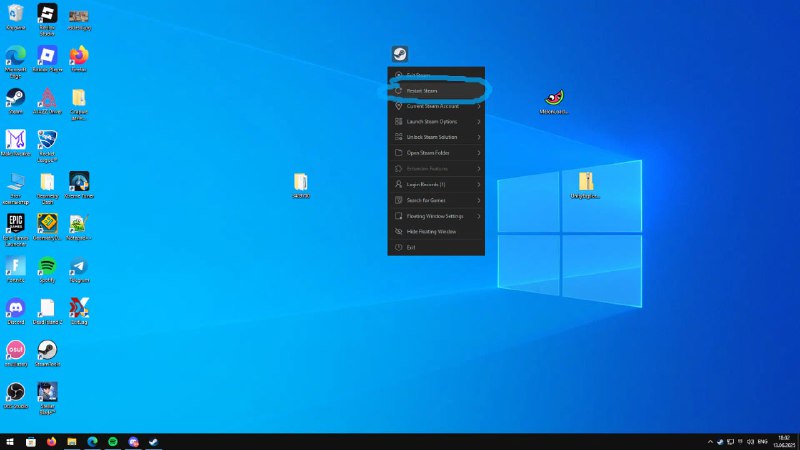This screenshot has width=800, height=450.
Task: Expand the Floating Window Settings submenu
Action: [435, 216]
